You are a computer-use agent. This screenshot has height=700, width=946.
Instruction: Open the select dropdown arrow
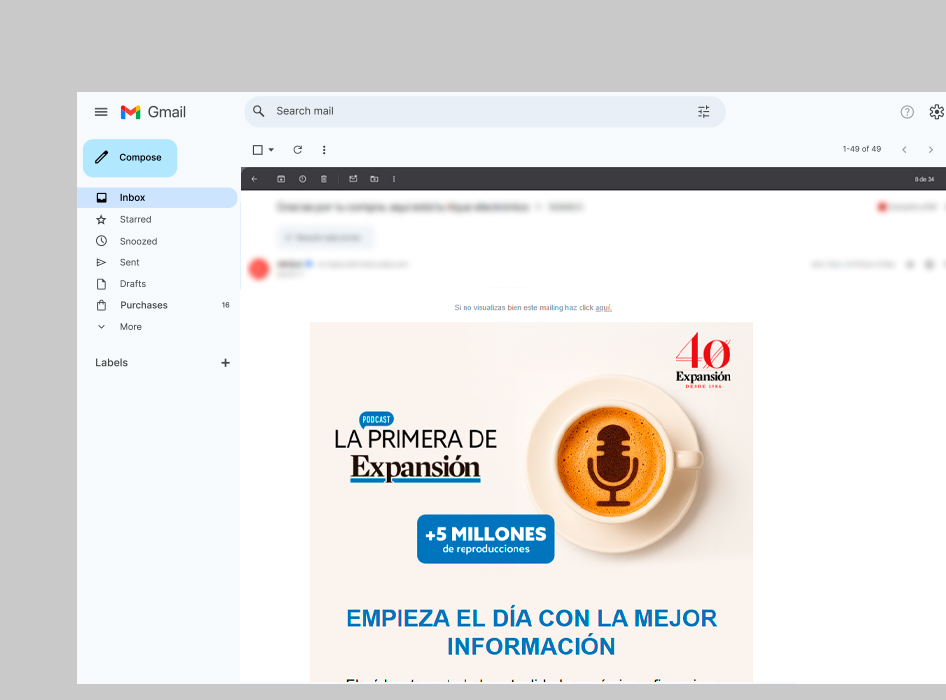click(x=271, y=150)
